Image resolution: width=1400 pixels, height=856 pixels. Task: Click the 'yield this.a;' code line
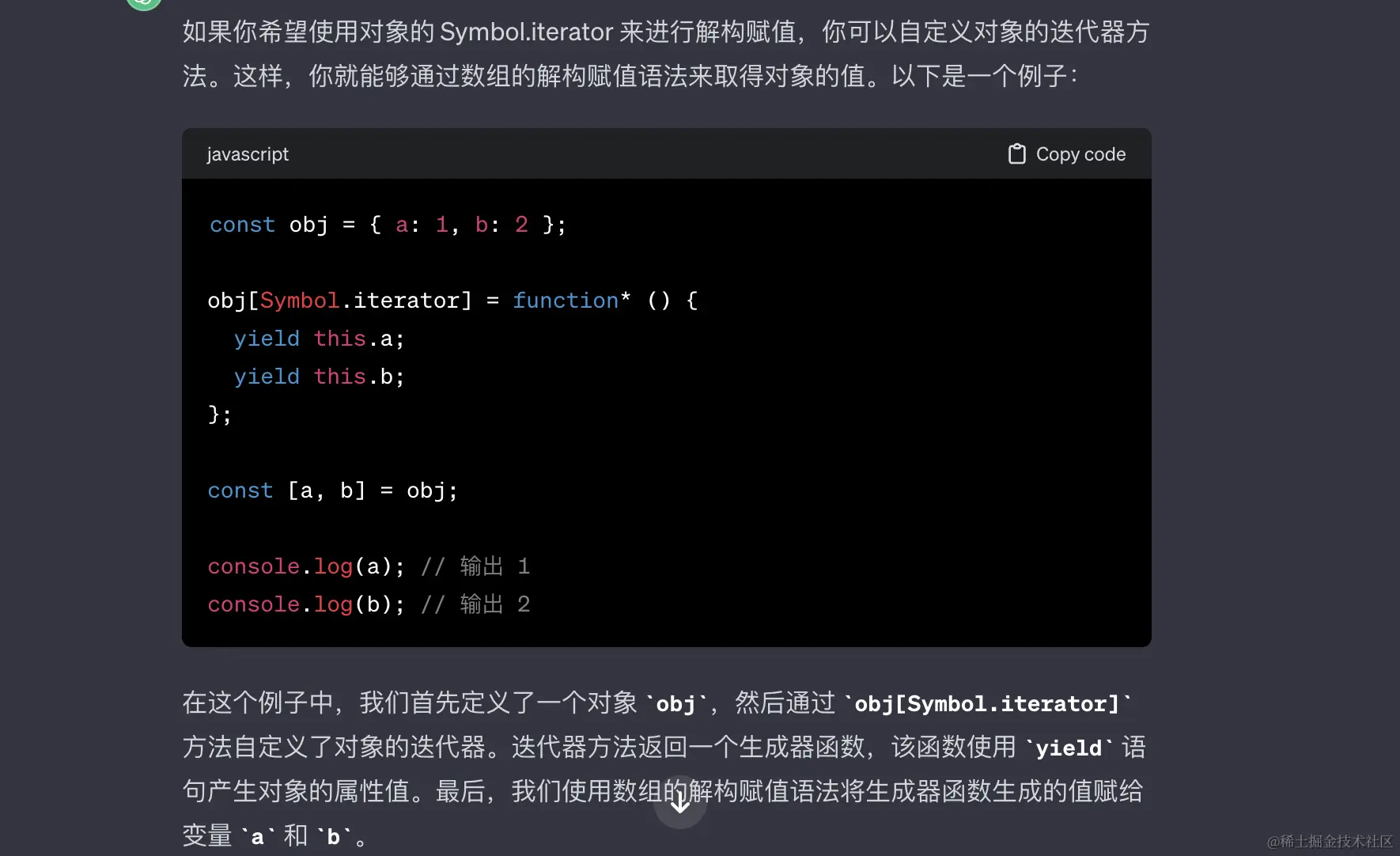click(319, 339)
